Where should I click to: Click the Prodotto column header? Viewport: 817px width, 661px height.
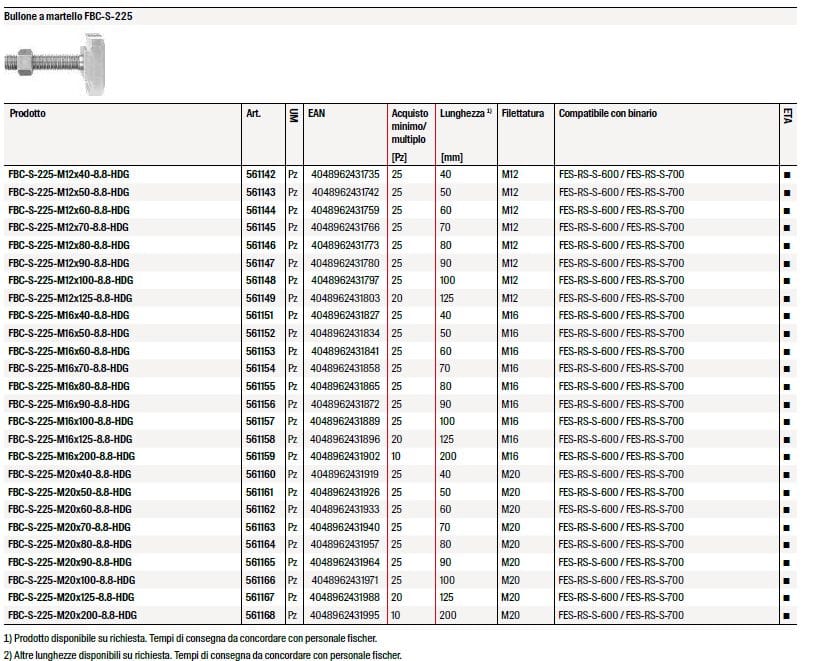pyautogui.click(x=28, y=114)
